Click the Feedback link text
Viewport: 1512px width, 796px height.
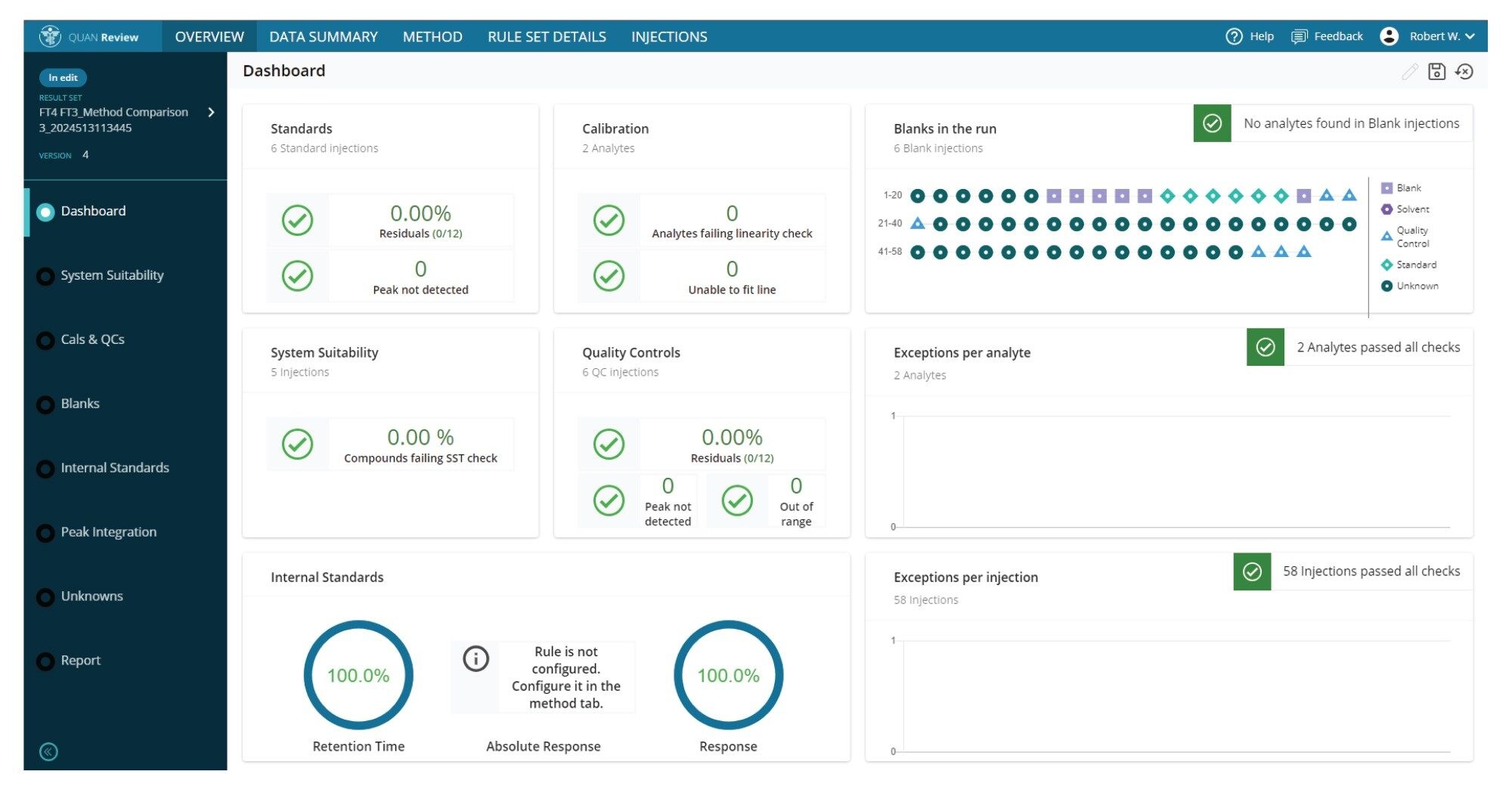pyautogui.click(x=1338, y=36)
